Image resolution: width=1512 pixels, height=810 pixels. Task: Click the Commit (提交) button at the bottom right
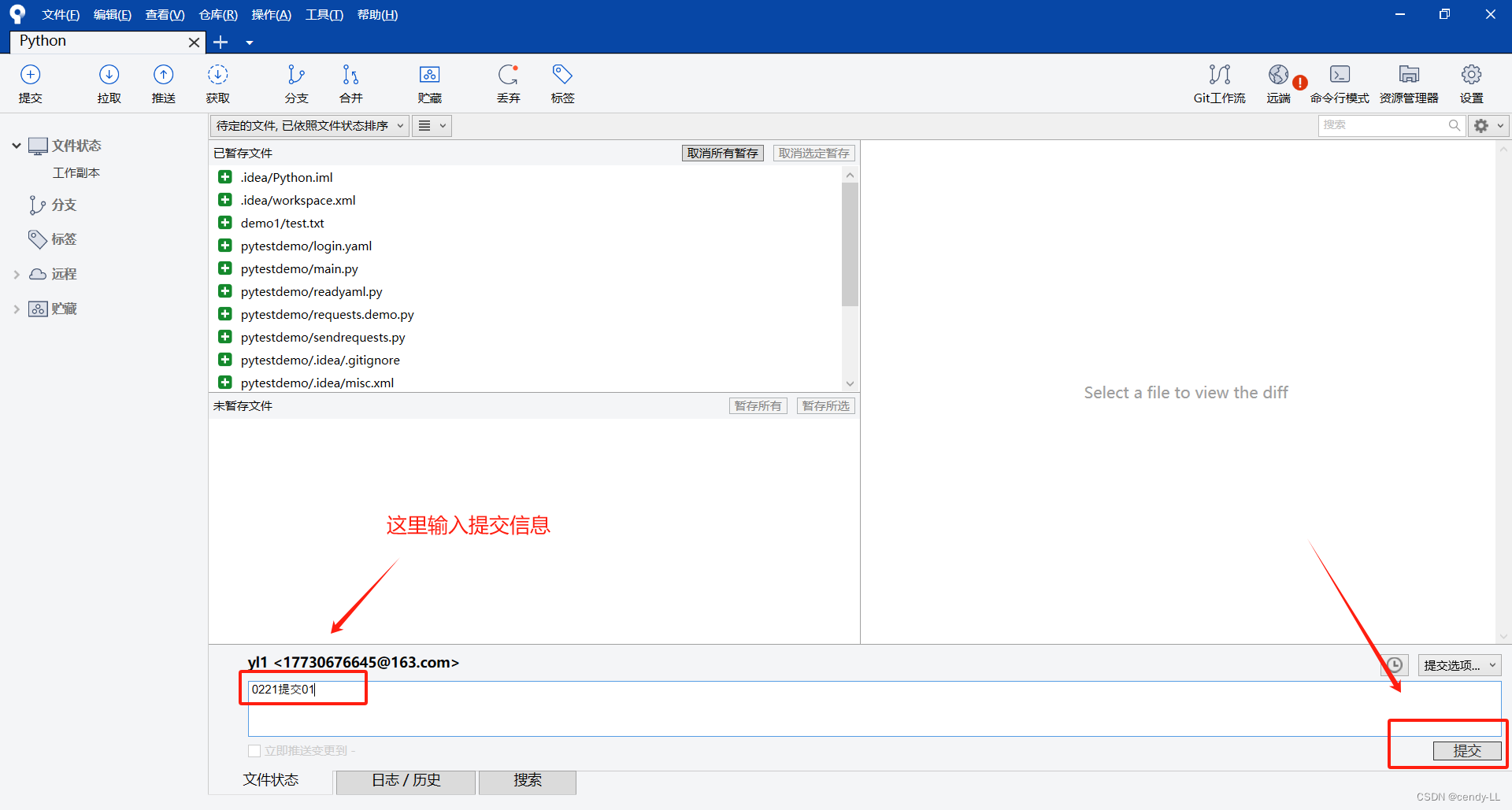(1467, 751)
